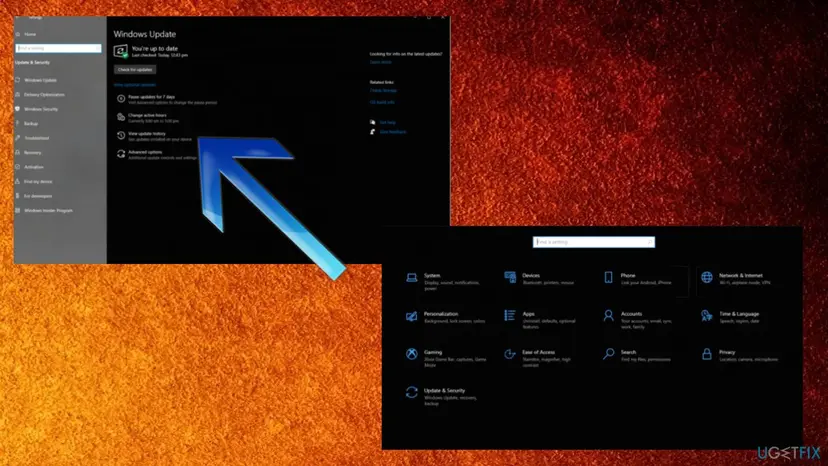The image size is (828, 466).
Task: Click the Get help icon
Action: pyautogui.click(x=373, y=122)
